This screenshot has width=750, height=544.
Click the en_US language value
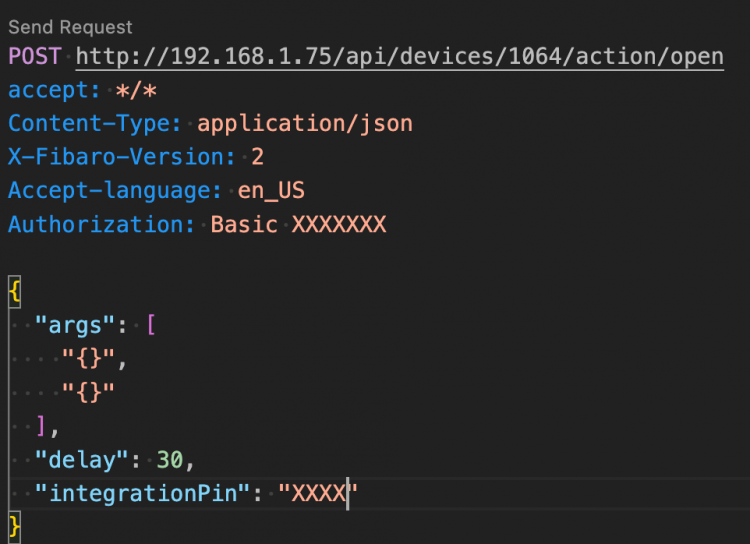coord(271,191)
